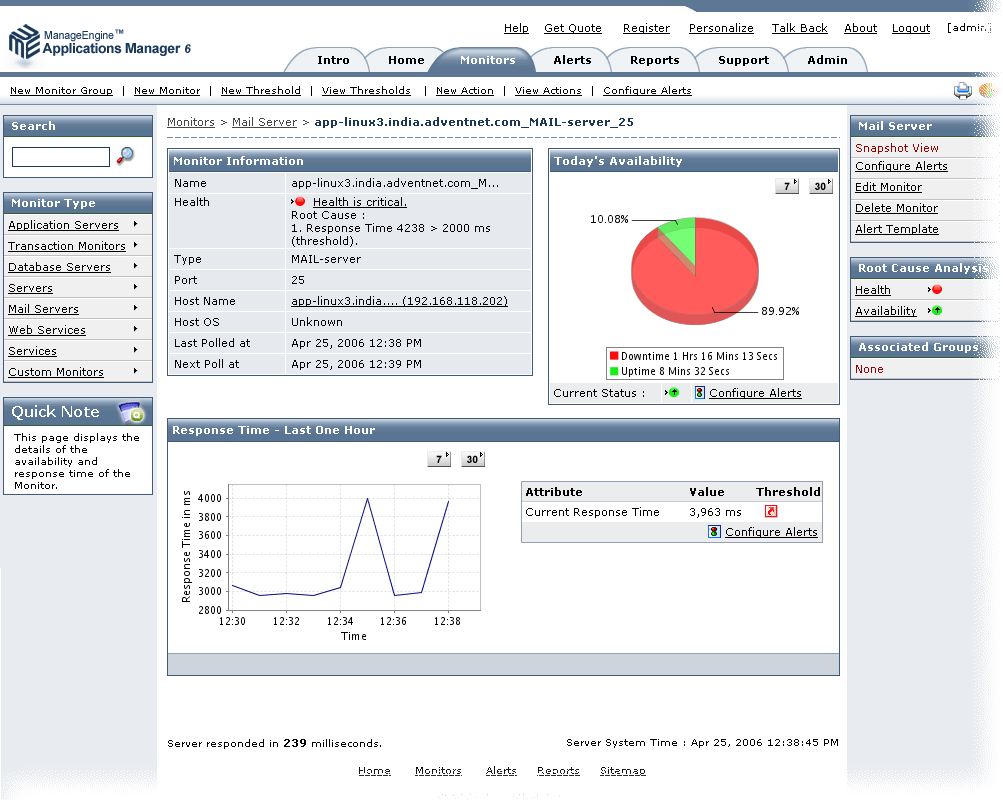Expand the Application Servers submenu
Viewport: 1003px width, 800px height.
click(135, 225)
